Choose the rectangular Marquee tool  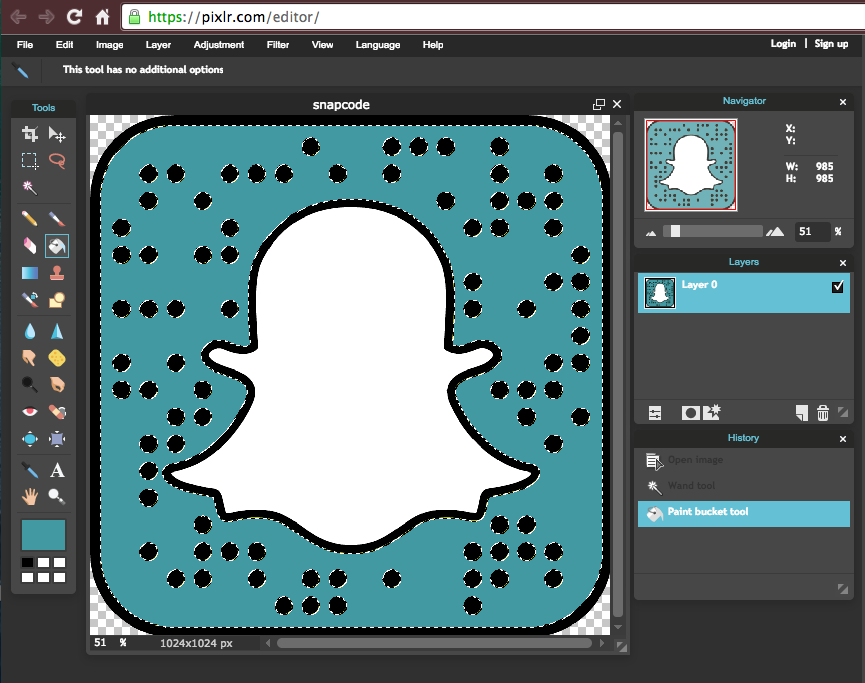tap(30, 161)
